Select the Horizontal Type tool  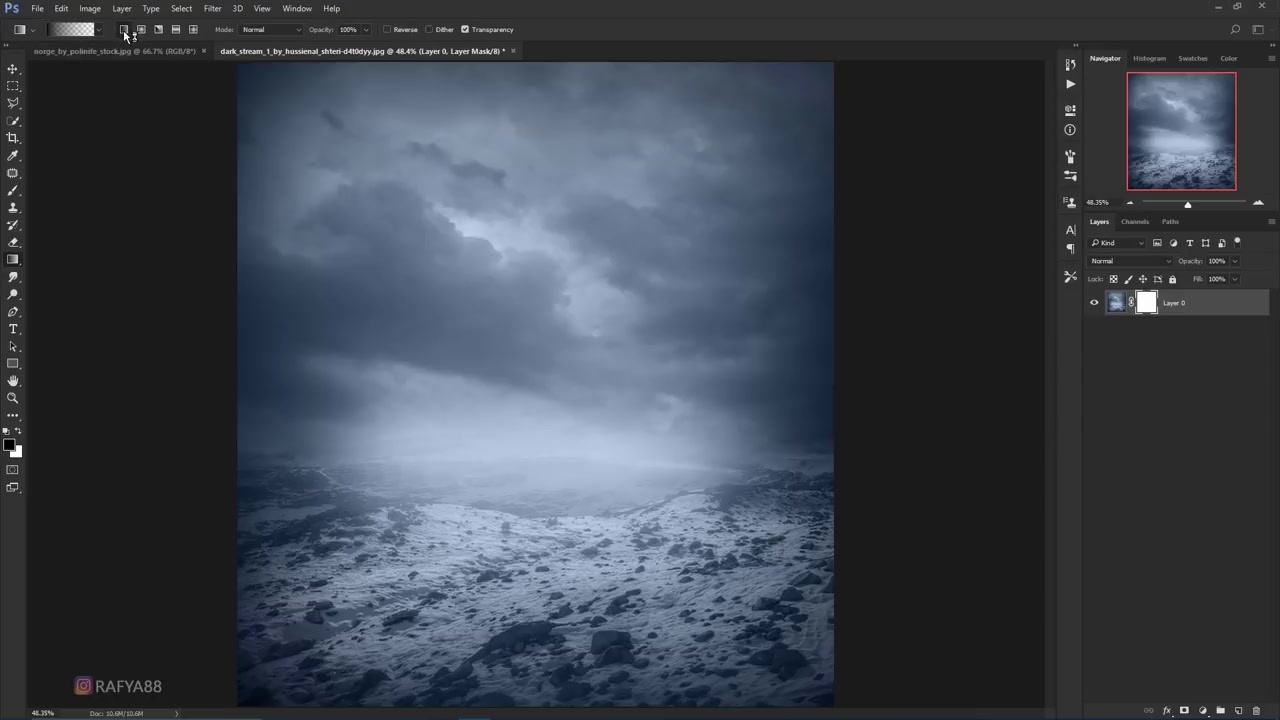[x=13, y=329]
